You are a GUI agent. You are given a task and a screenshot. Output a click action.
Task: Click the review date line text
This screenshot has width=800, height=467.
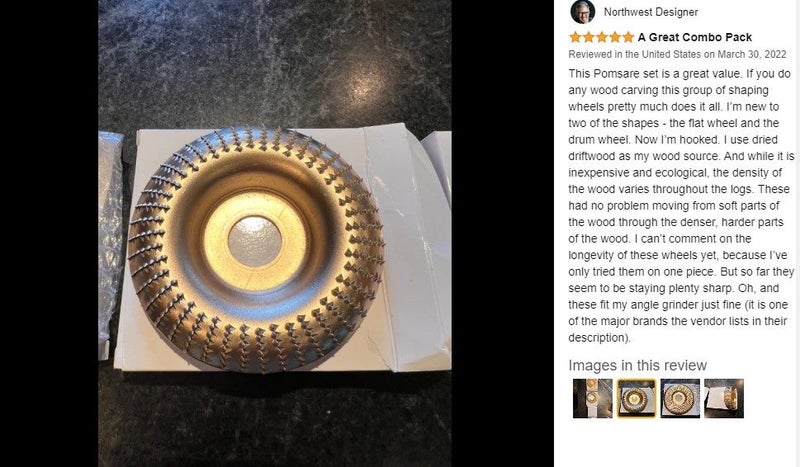pos(678,54)
